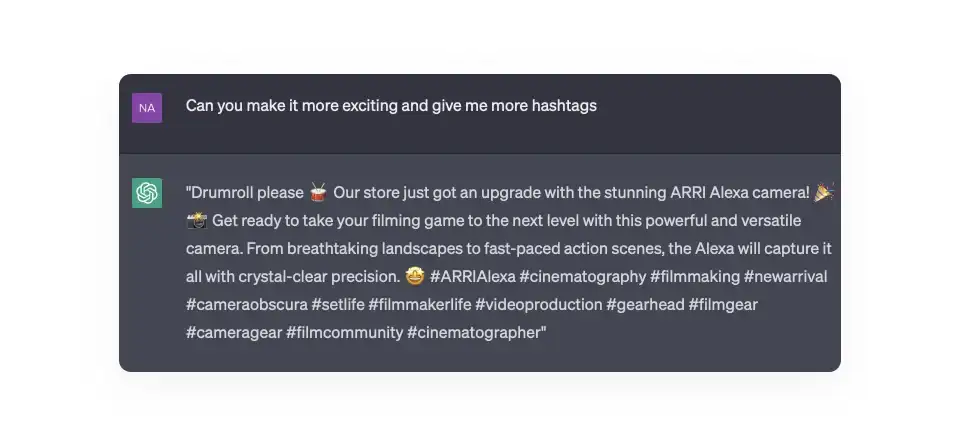Image resolution: width=960 pixels, height=446 pixels.
Task: Click the ChatGPT logo icon beside the response
Action: tap(147, 193)
